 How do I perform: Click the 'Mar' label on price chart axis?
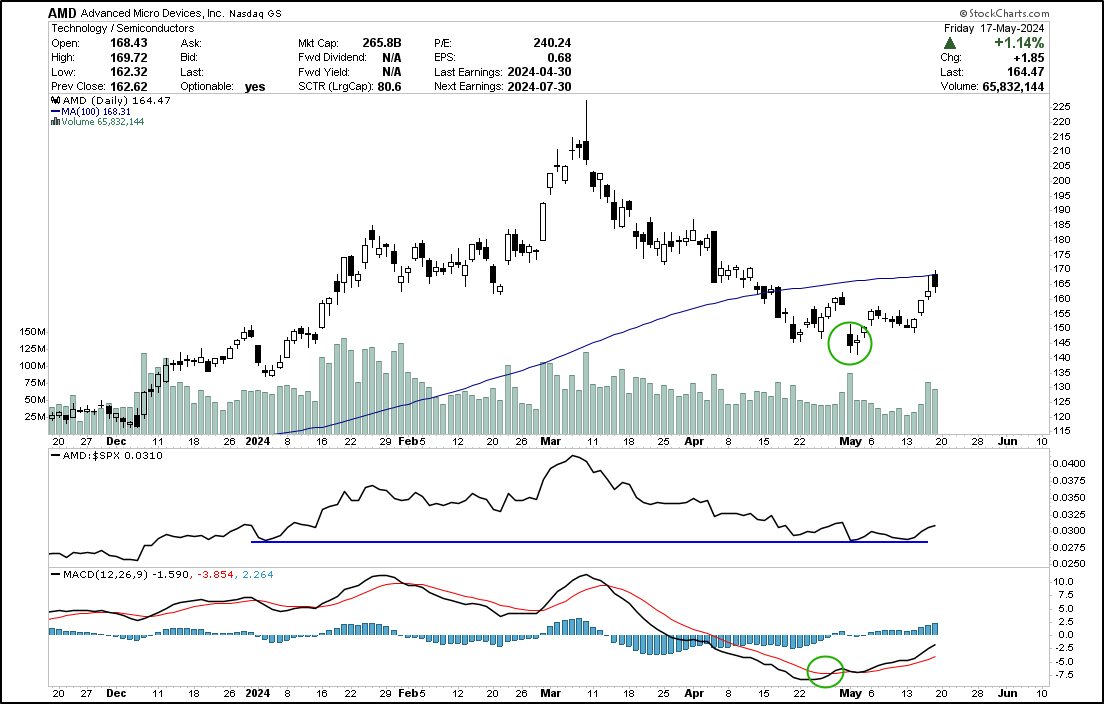tap(550, 441)
